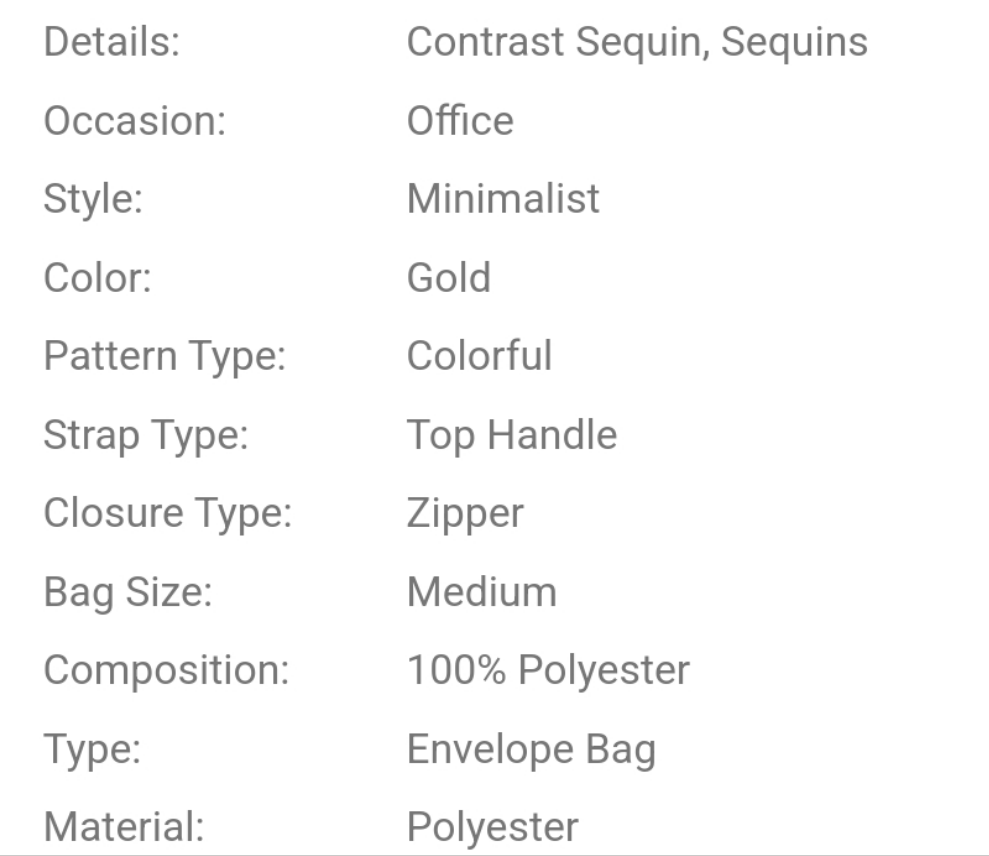
Task: Click the "Details:" label
Action: point(111,43)
